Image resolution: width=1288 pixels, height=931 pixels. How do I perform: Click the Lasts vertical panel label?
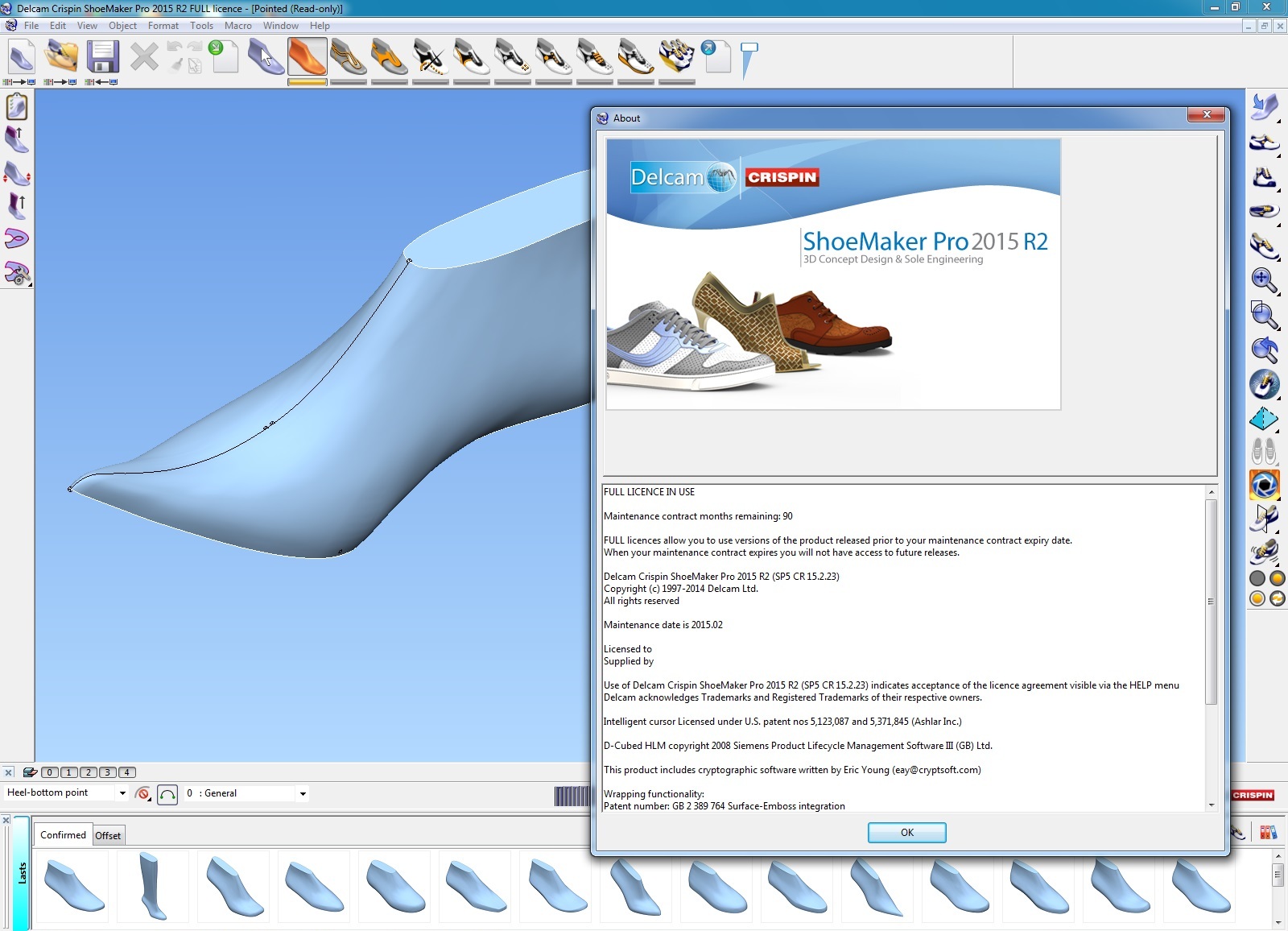[22, 873]
